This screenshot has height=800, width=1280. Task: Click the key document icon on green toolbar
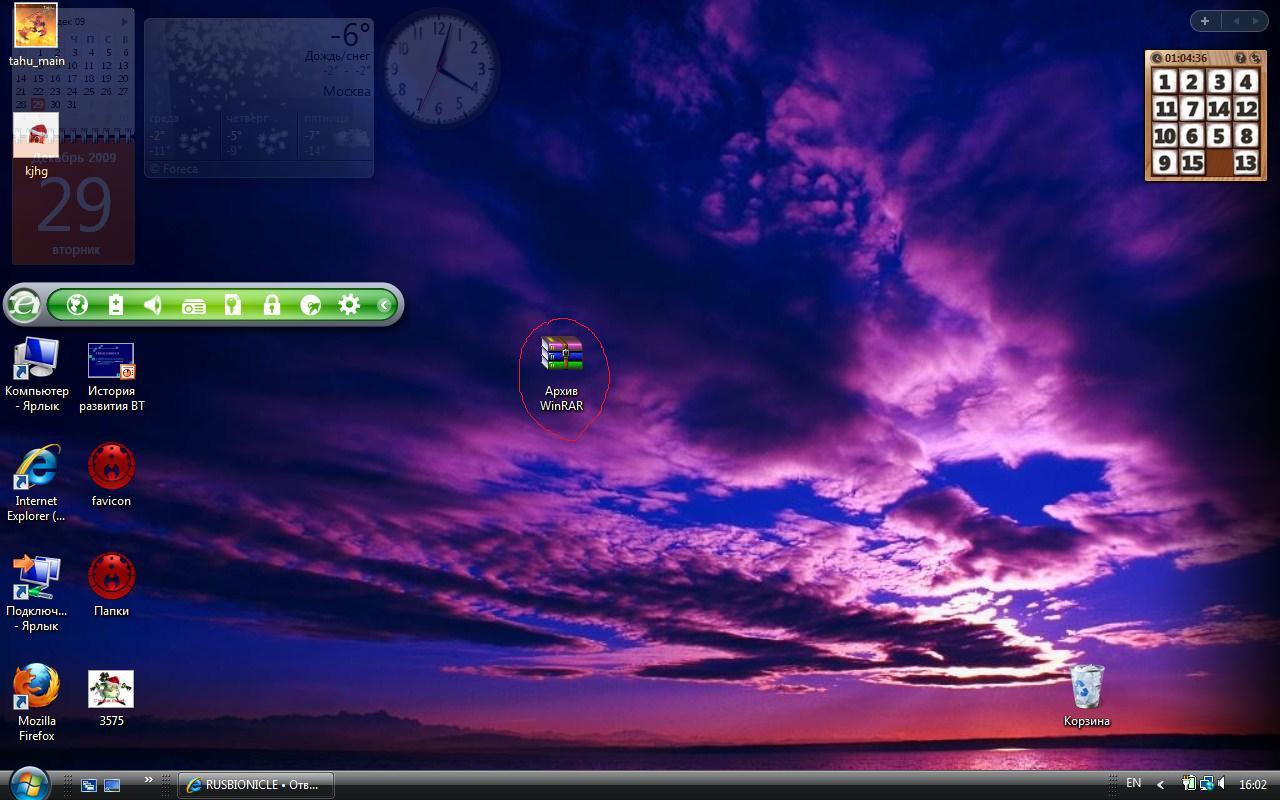233,305
